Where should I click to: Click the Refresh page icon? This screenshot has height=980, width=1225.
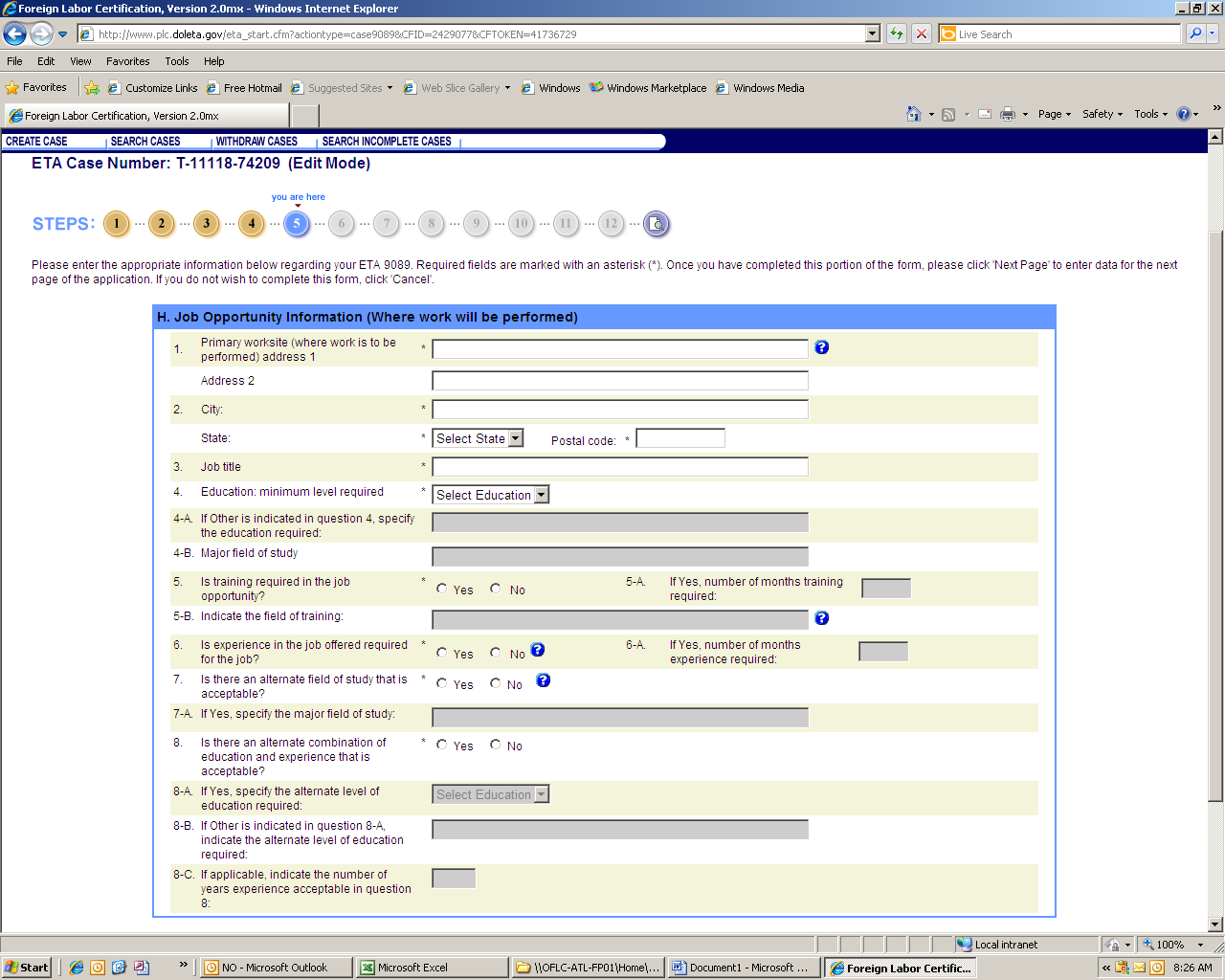point(897,34)
